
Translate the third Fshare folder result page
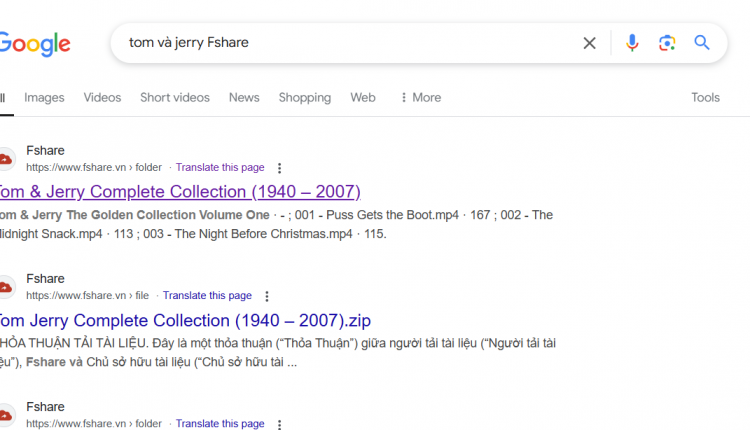click(x=220, y=424)
